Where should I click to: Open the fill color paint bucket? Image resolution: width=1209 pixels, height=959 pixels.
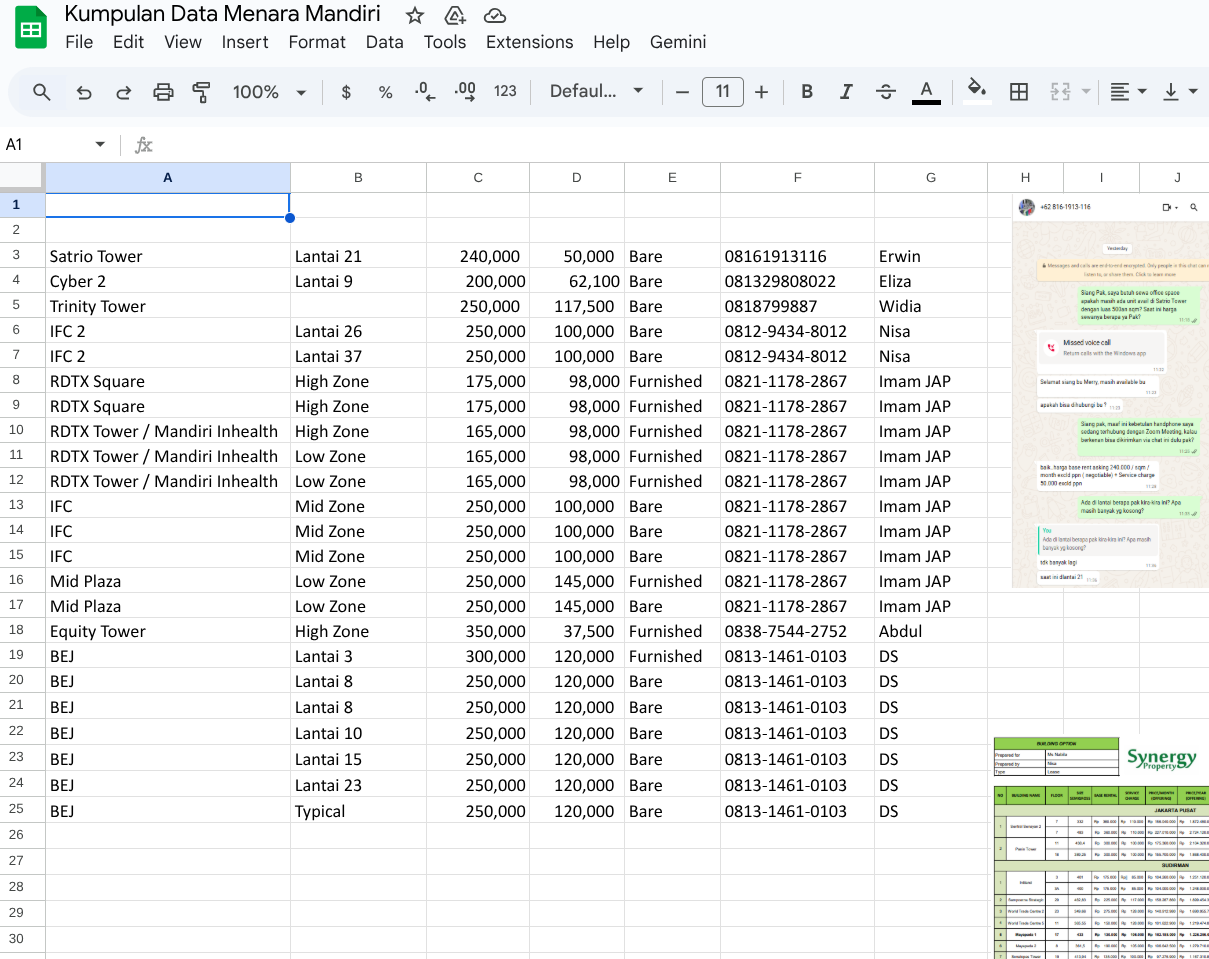(977, 90)
